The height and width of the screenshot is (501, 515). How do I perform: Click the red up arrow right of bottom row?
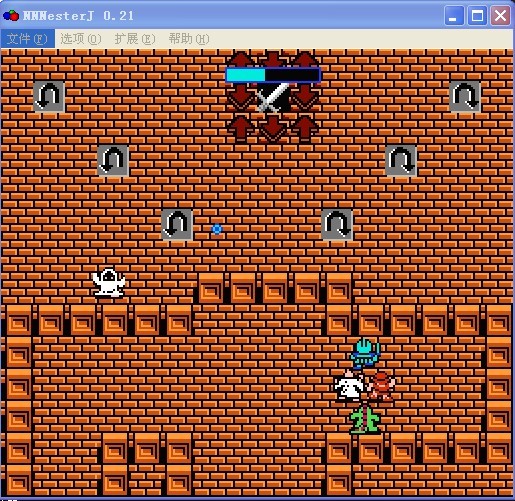pos(305,129)
